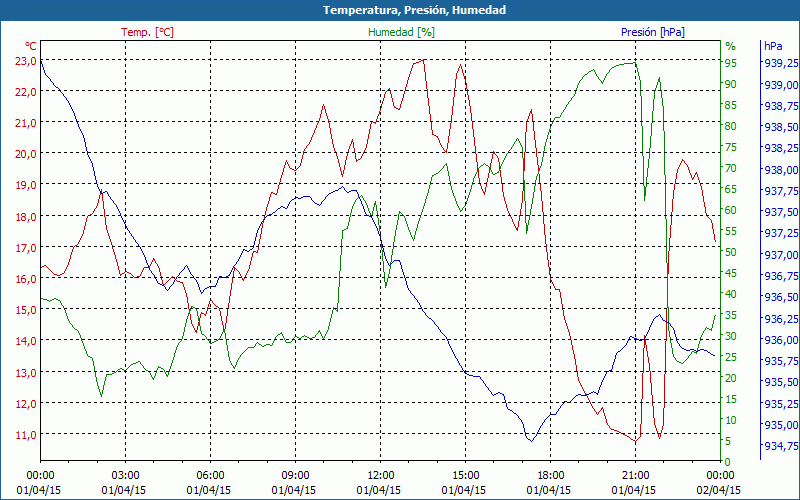Screen dimensions: 800x500
Task: Click the '12:00' time axis label
Action: [x=380, y=476]
